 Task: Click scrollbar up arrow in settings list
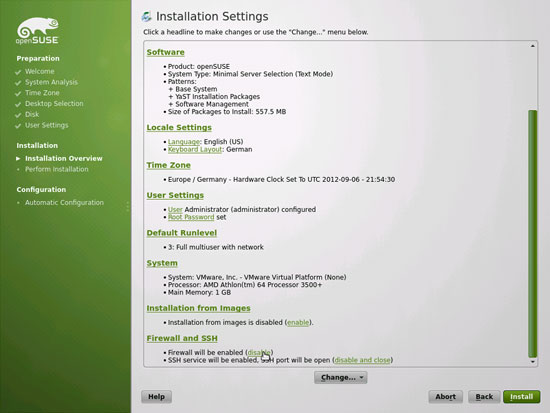coord(532,46)
